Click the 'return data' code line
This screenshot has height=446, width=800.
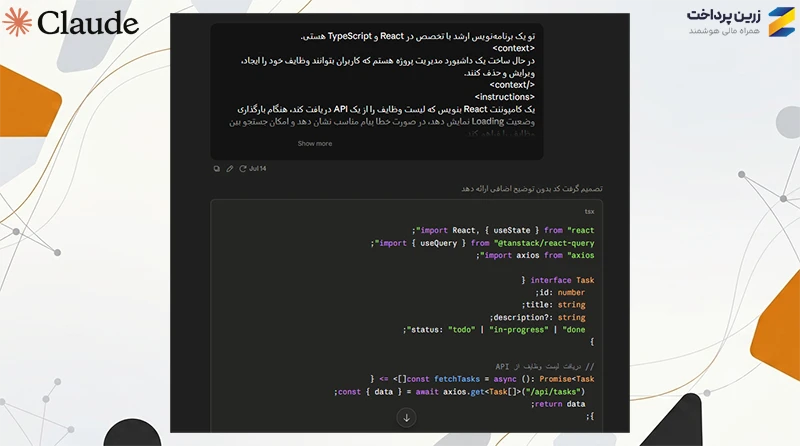point(558,404)
